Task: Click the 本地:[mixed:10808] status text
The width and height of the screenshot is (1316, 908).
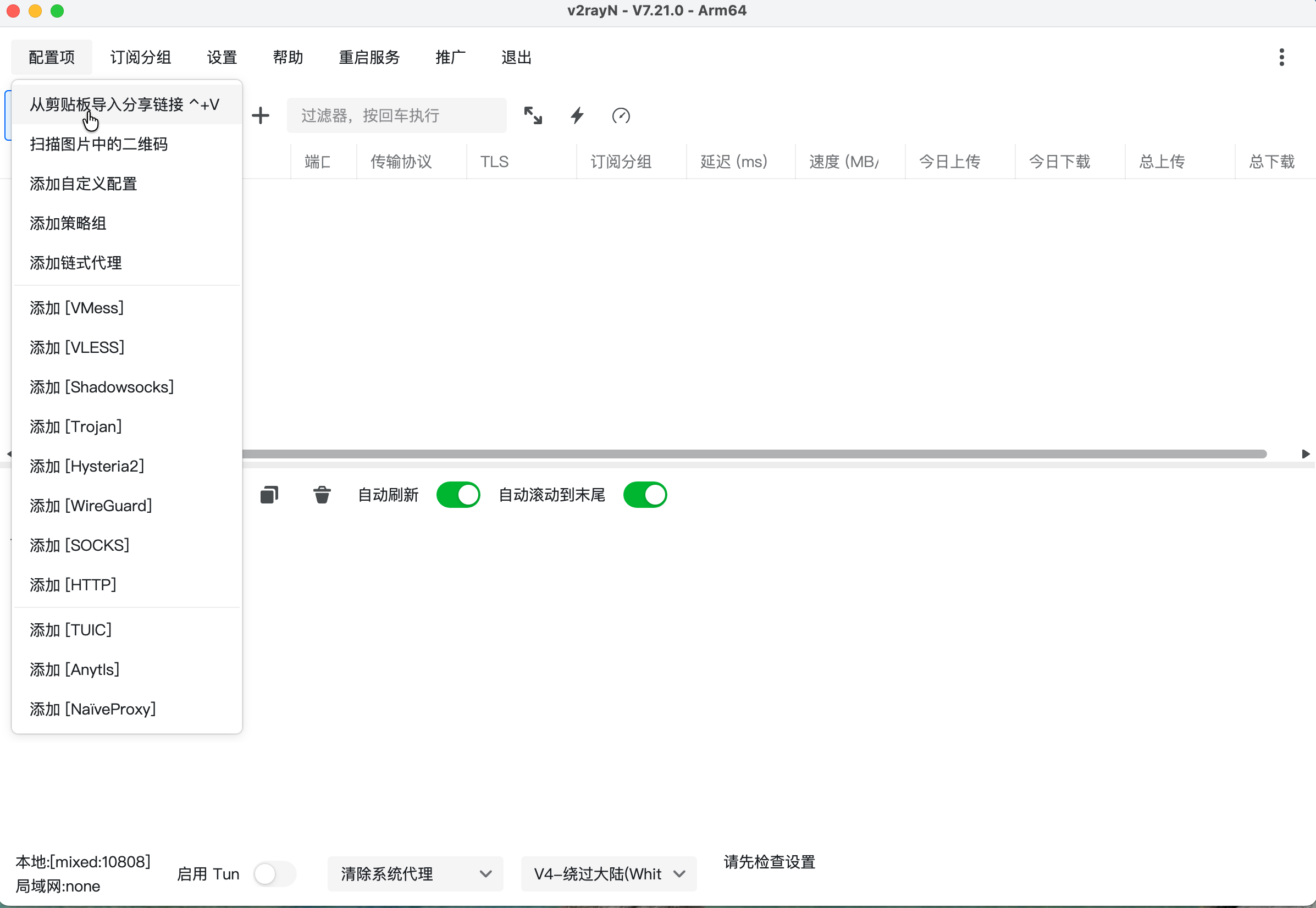Action: click(x=83, y=861)
